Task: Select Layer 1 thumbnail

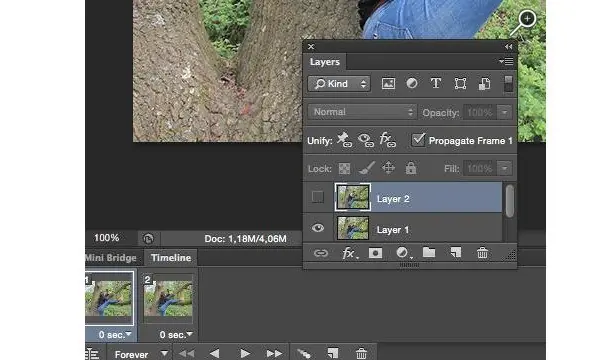Action: pyautogui.click(x=353, y=228)
